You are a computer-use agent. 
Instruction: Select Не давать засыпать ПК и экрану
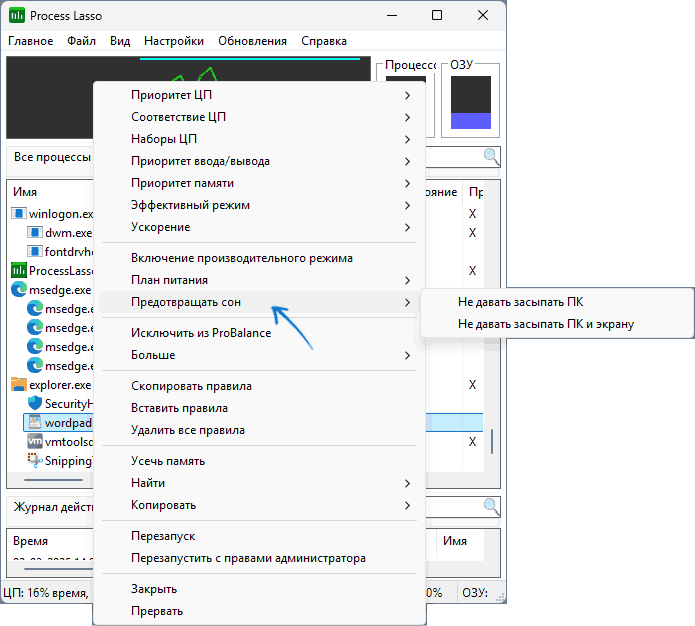click(557, 324)
